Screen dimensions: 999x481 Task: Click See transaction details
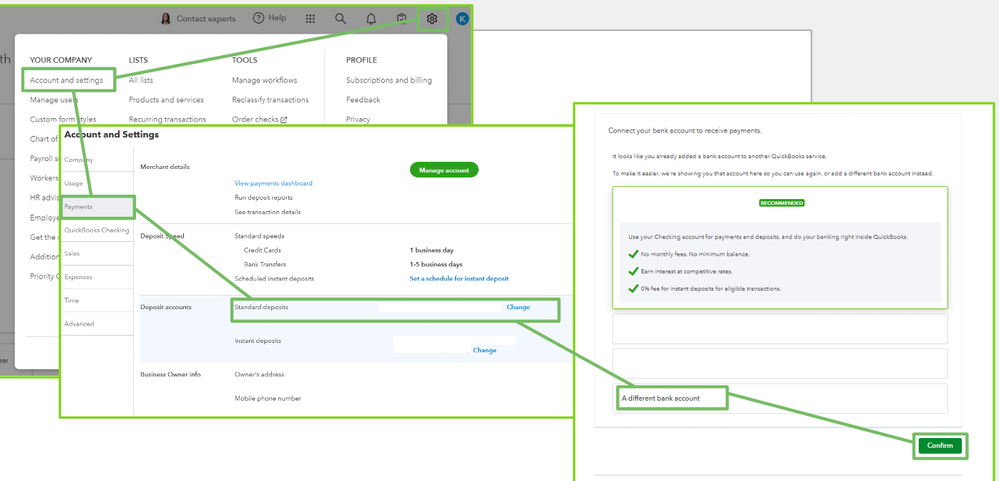coord(268,212)
